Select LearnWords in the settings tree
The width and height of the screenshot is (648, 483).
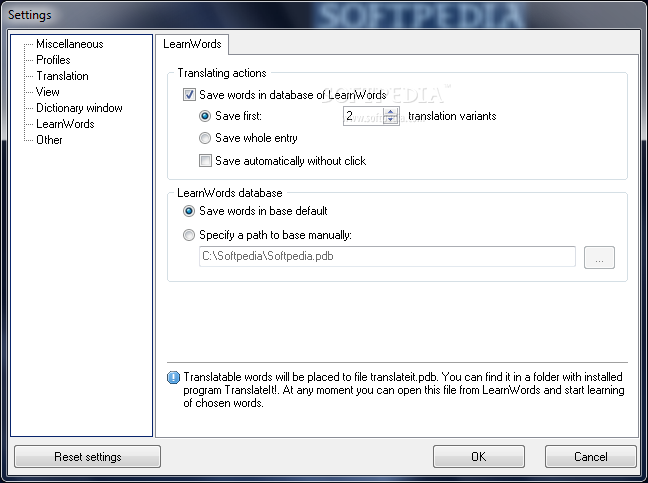tap(65, 124)
